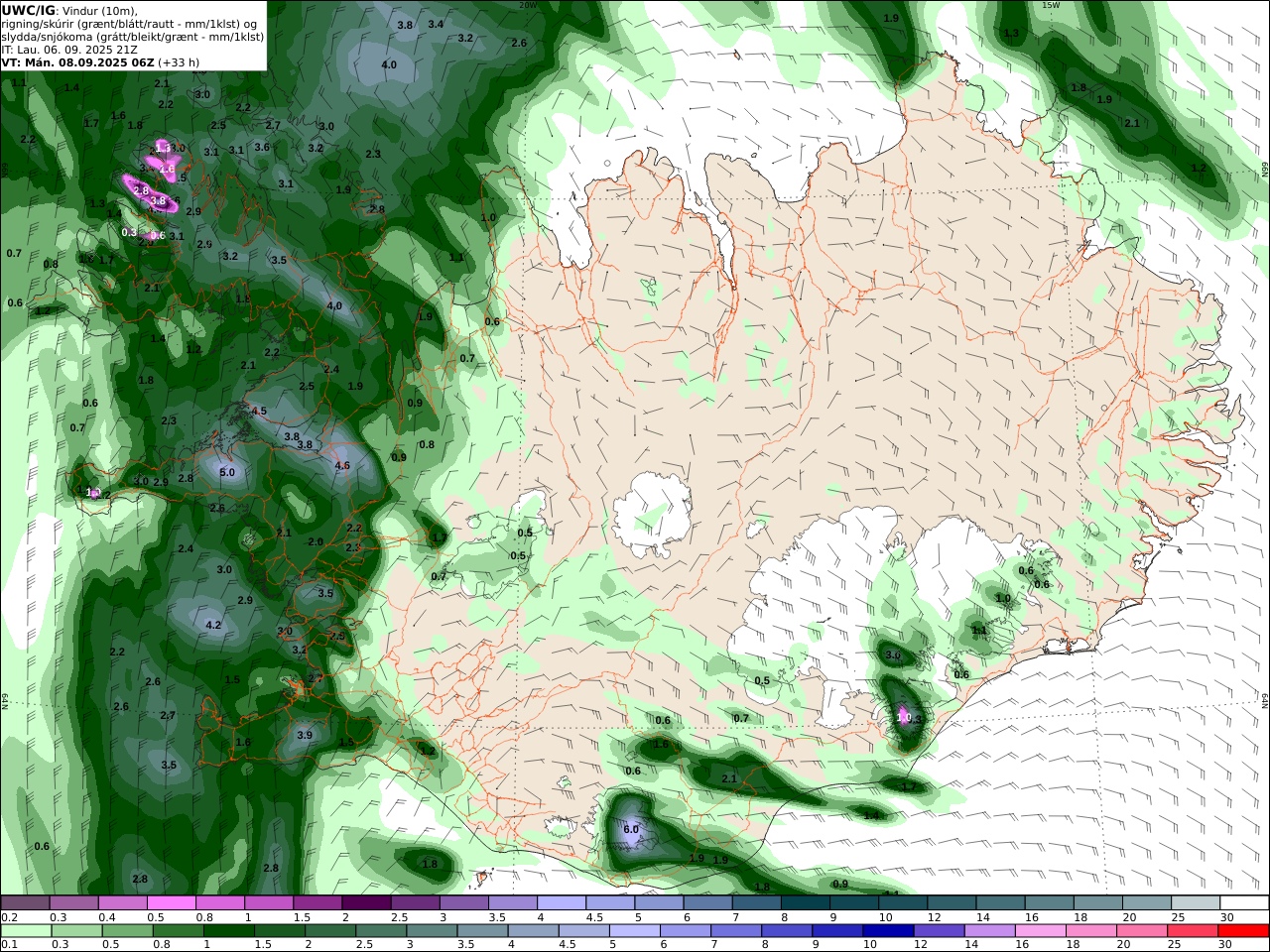1270x952 pixels.
Task: Click the UWC/IG title text
Action: pos(28,10)
